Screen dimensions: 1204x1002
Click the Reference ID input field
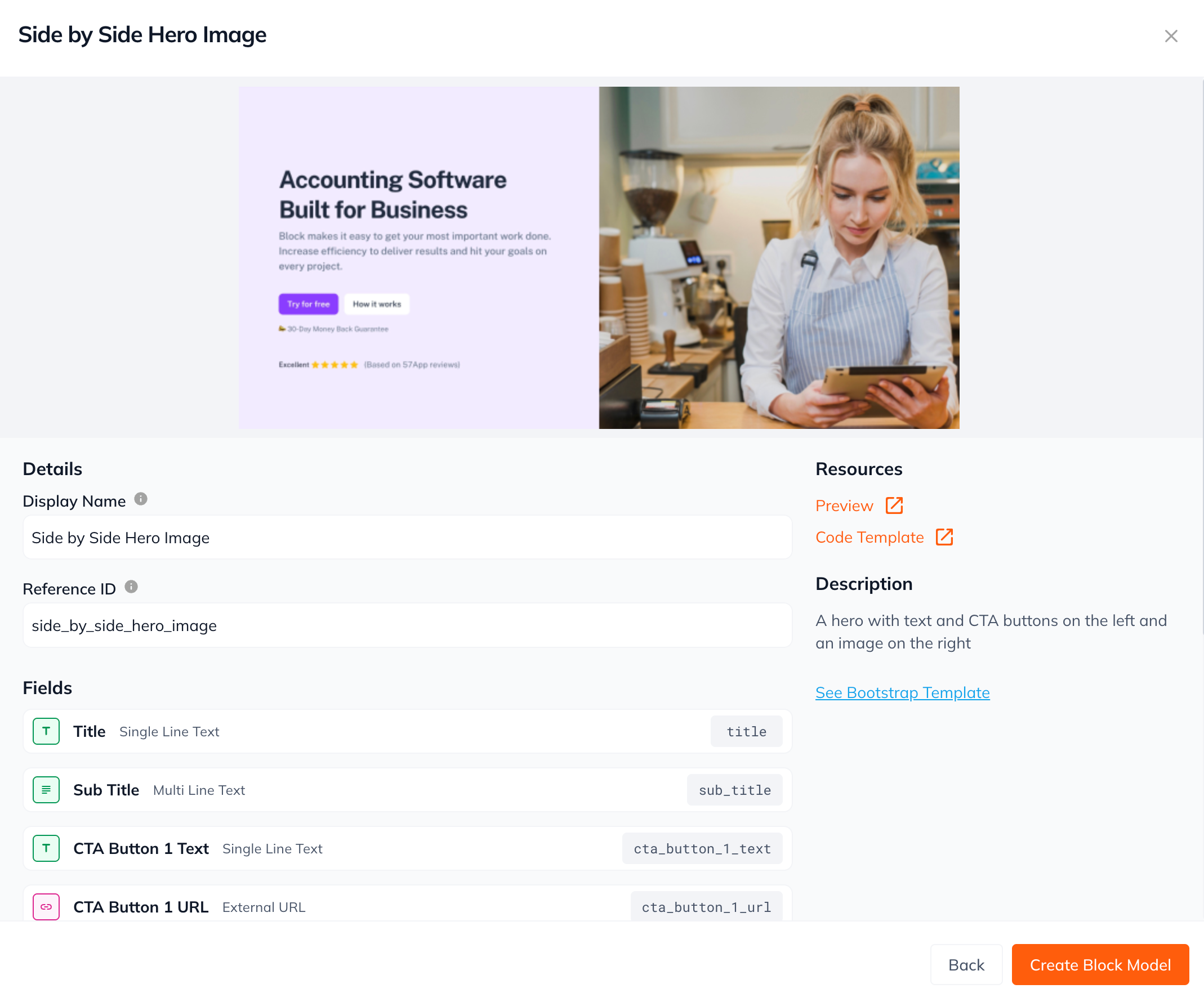pos(407,625)
